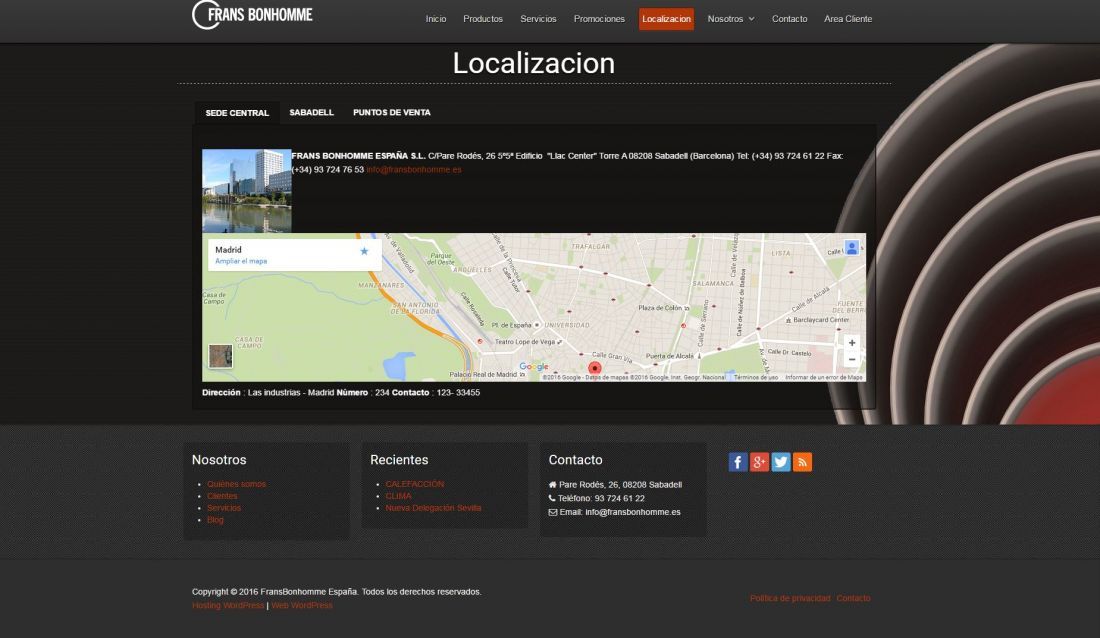The image size is (1100, 638).
Task: Click the red map marker pin
Action: coord(595,368)
